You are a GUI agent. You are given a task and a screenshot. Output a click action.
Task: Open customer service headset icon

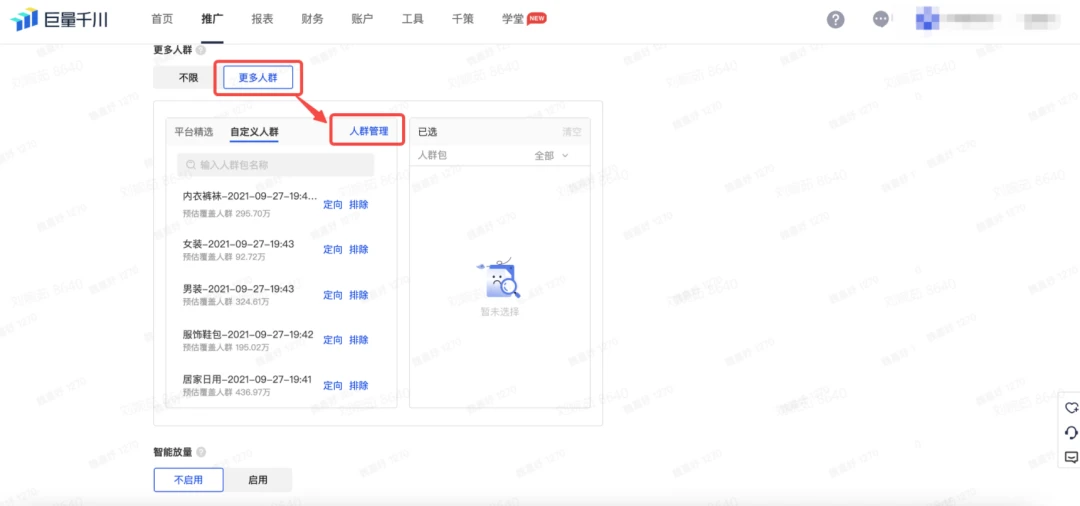click(x=1071, y=433)
